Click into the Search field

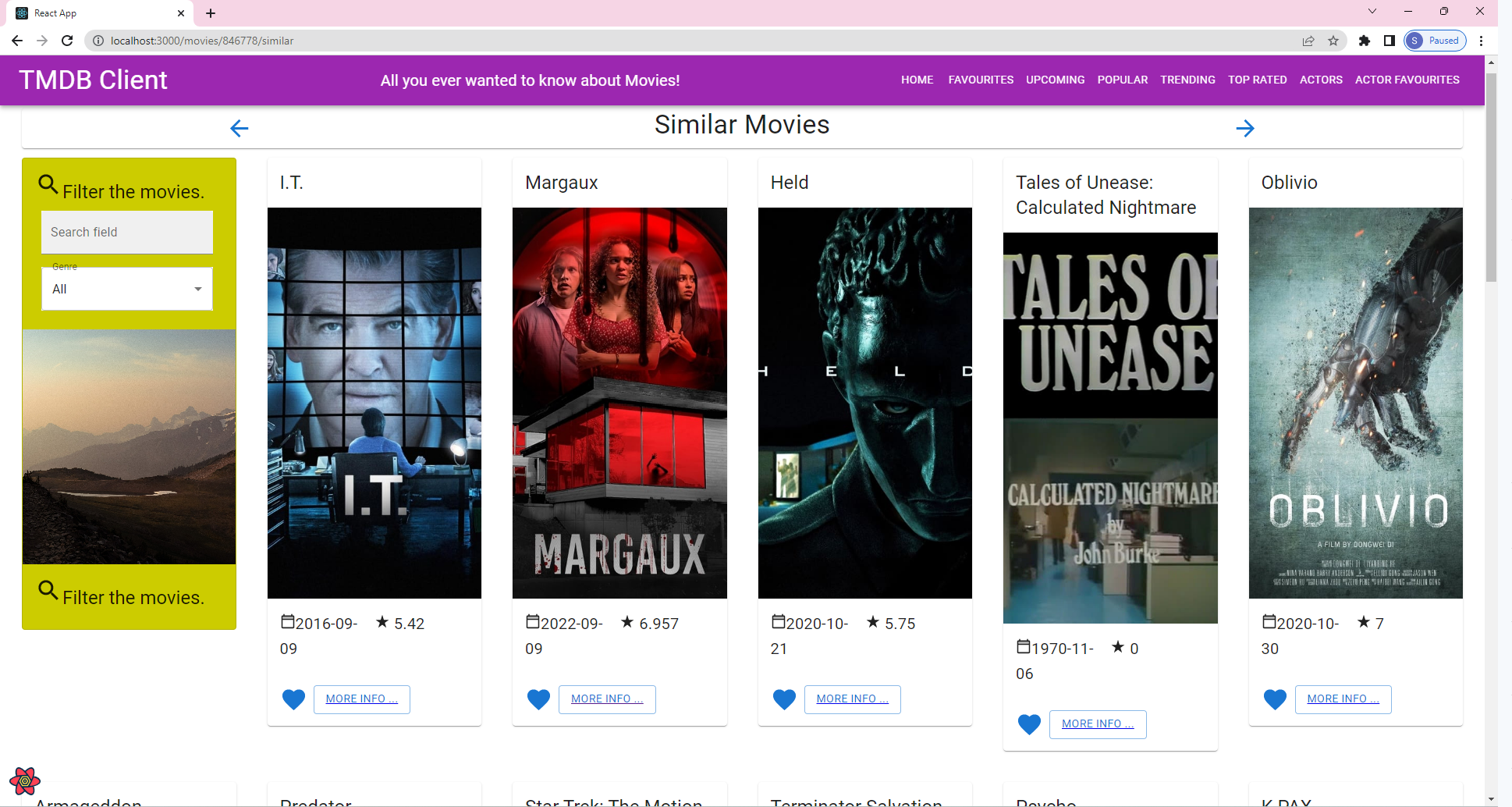coord(127,232)
